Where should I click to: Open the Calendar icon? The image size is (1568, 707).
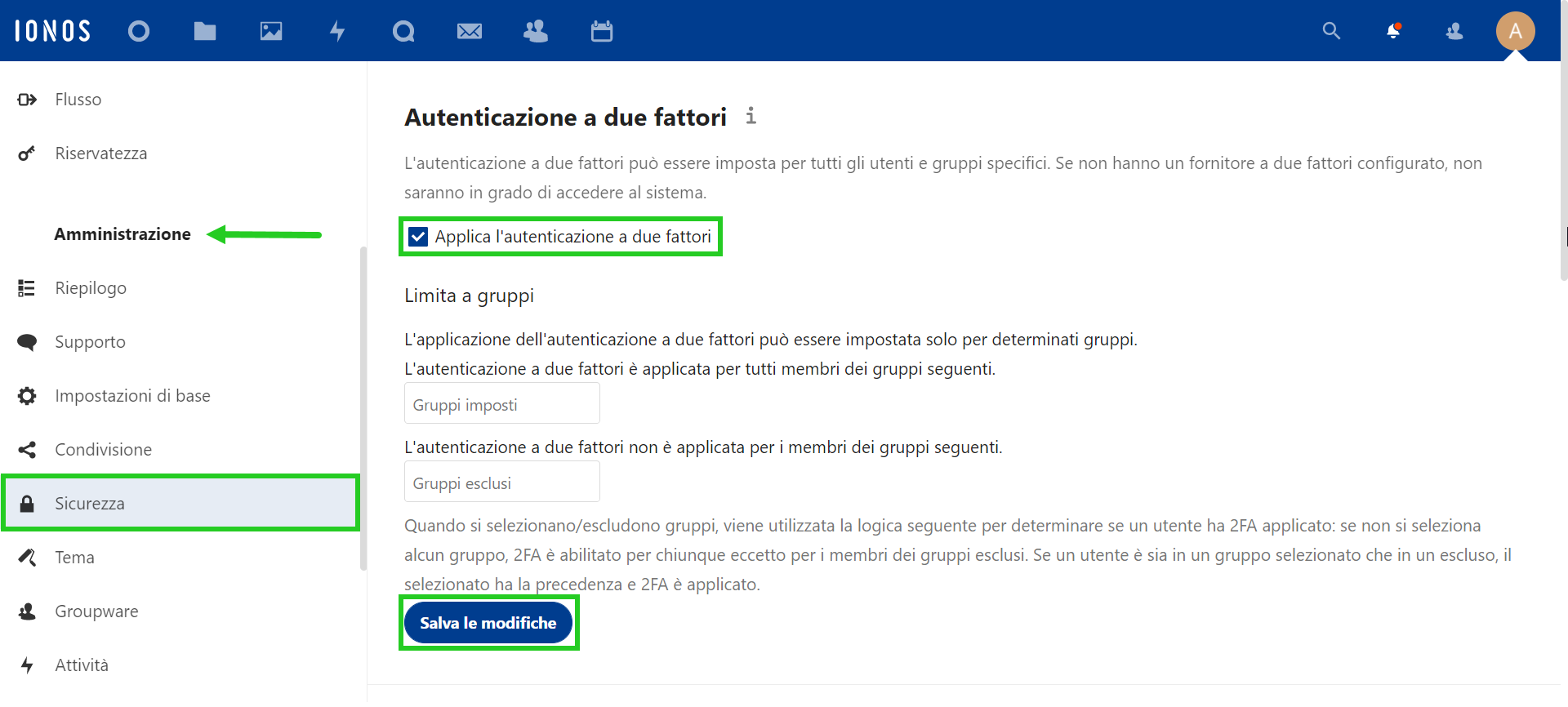point(602,31)
